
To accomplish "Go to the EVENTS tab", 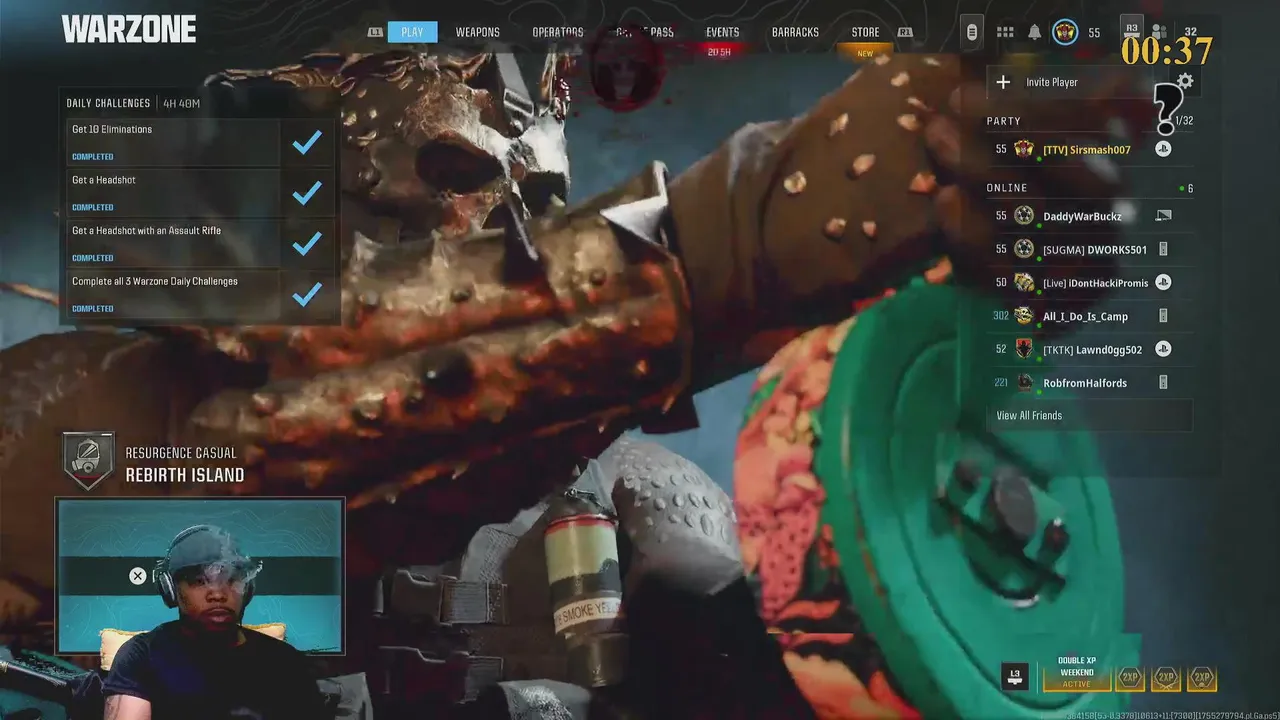I will click(x=722, y=32).
